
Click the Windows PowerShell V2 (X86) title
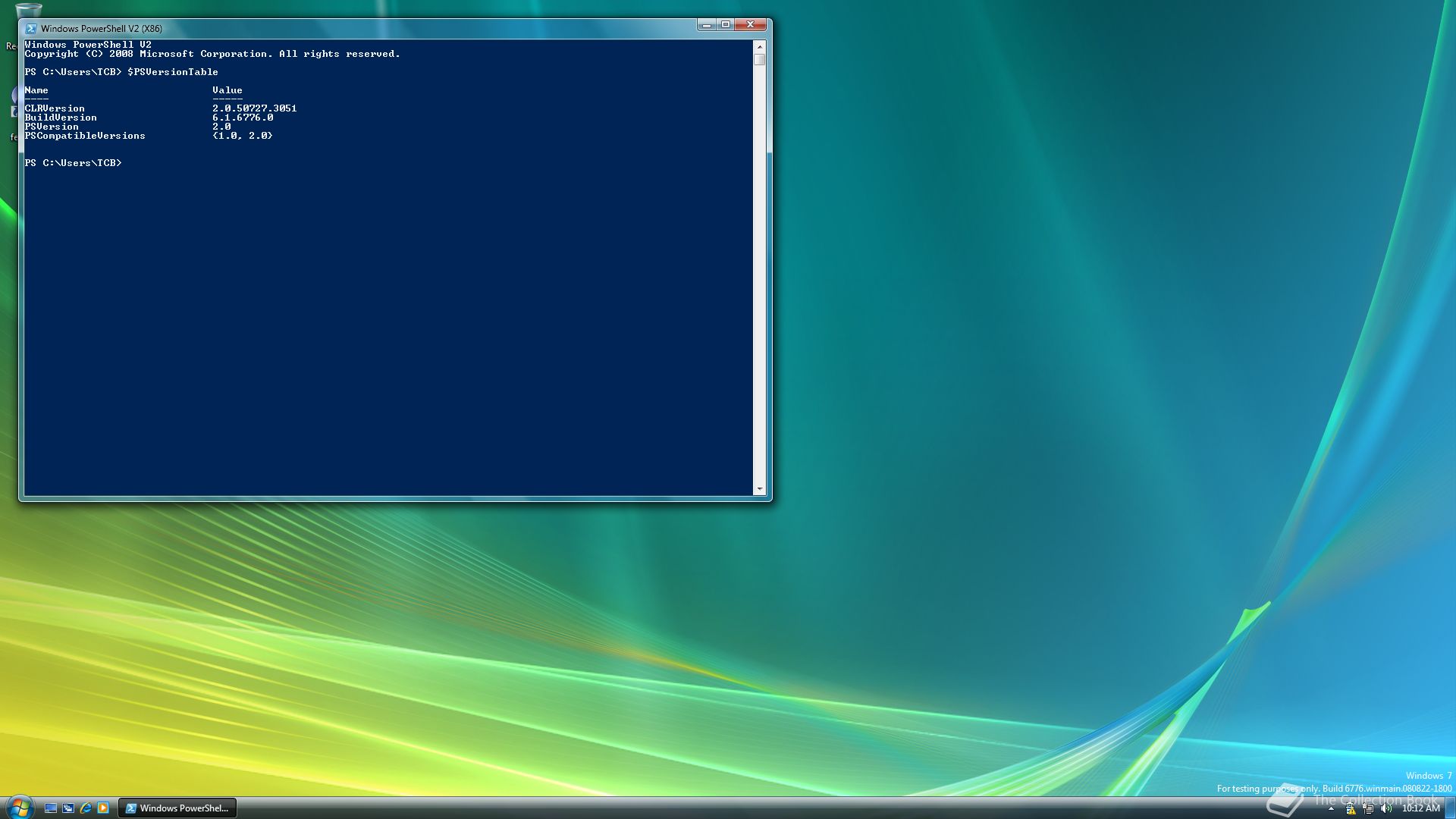point(102,29)
